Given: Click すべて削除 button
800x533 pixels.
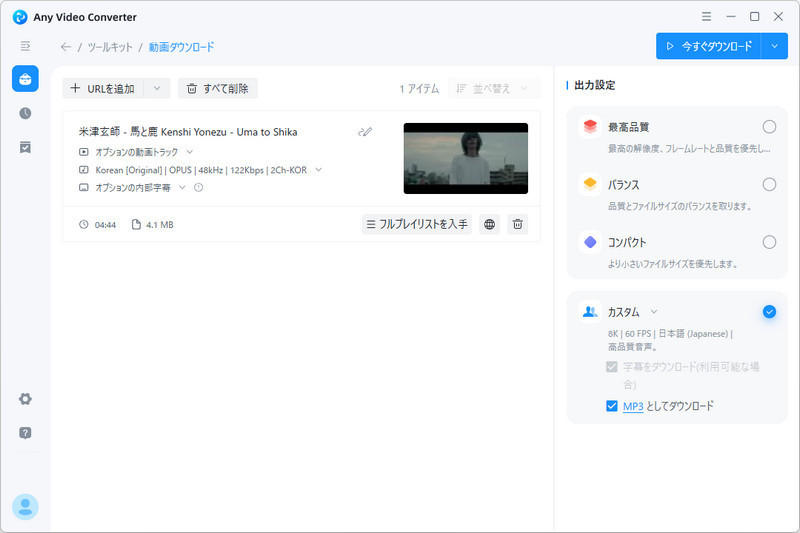Looking at the screenshot, I should click(x=218, y=88).
